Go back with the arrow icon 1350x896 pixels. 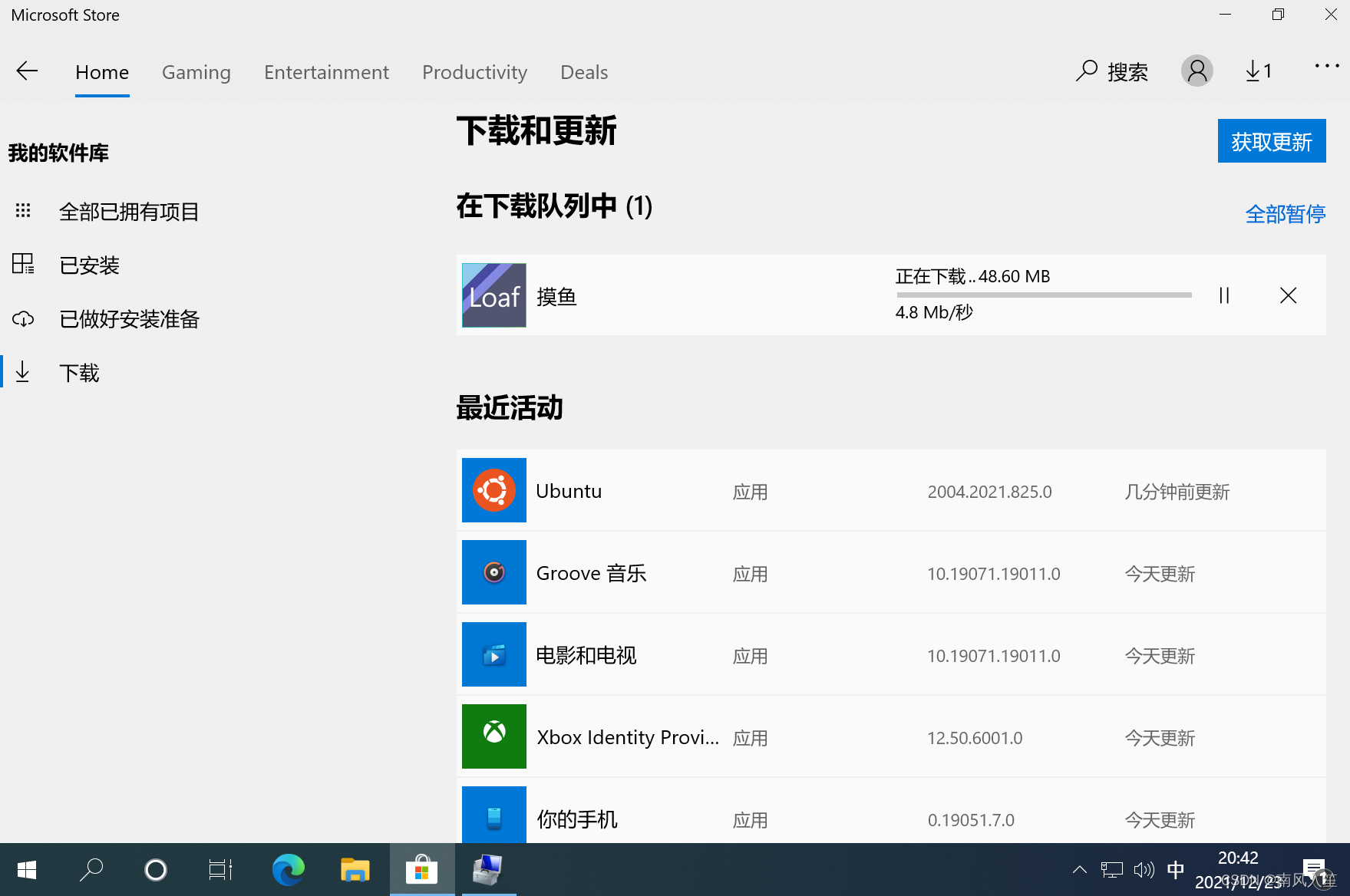(27, 71)
